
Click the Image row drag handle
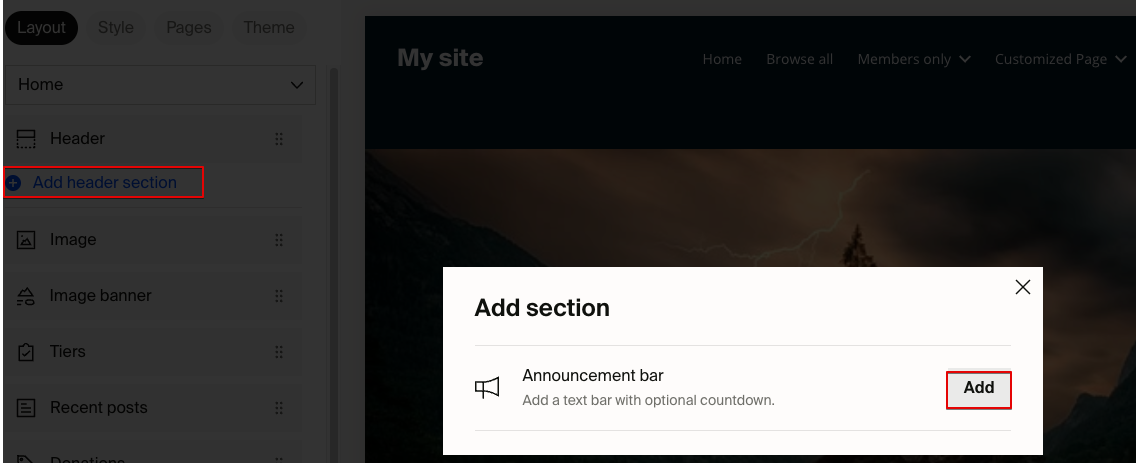[x=279, y=240]
